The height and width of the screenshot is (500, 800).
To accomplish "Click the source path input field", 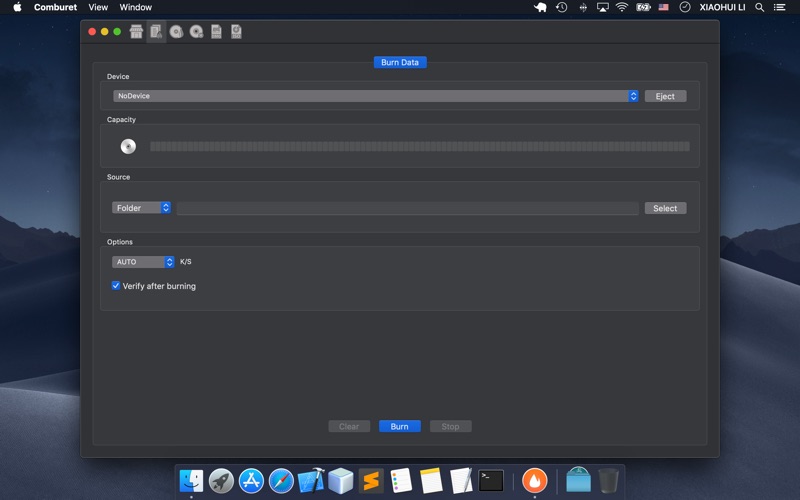I will [x=408, y=208].
